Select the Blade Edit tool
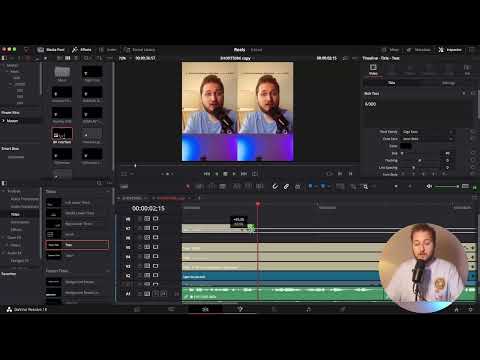The image size is (480, 360). point(222,187)
